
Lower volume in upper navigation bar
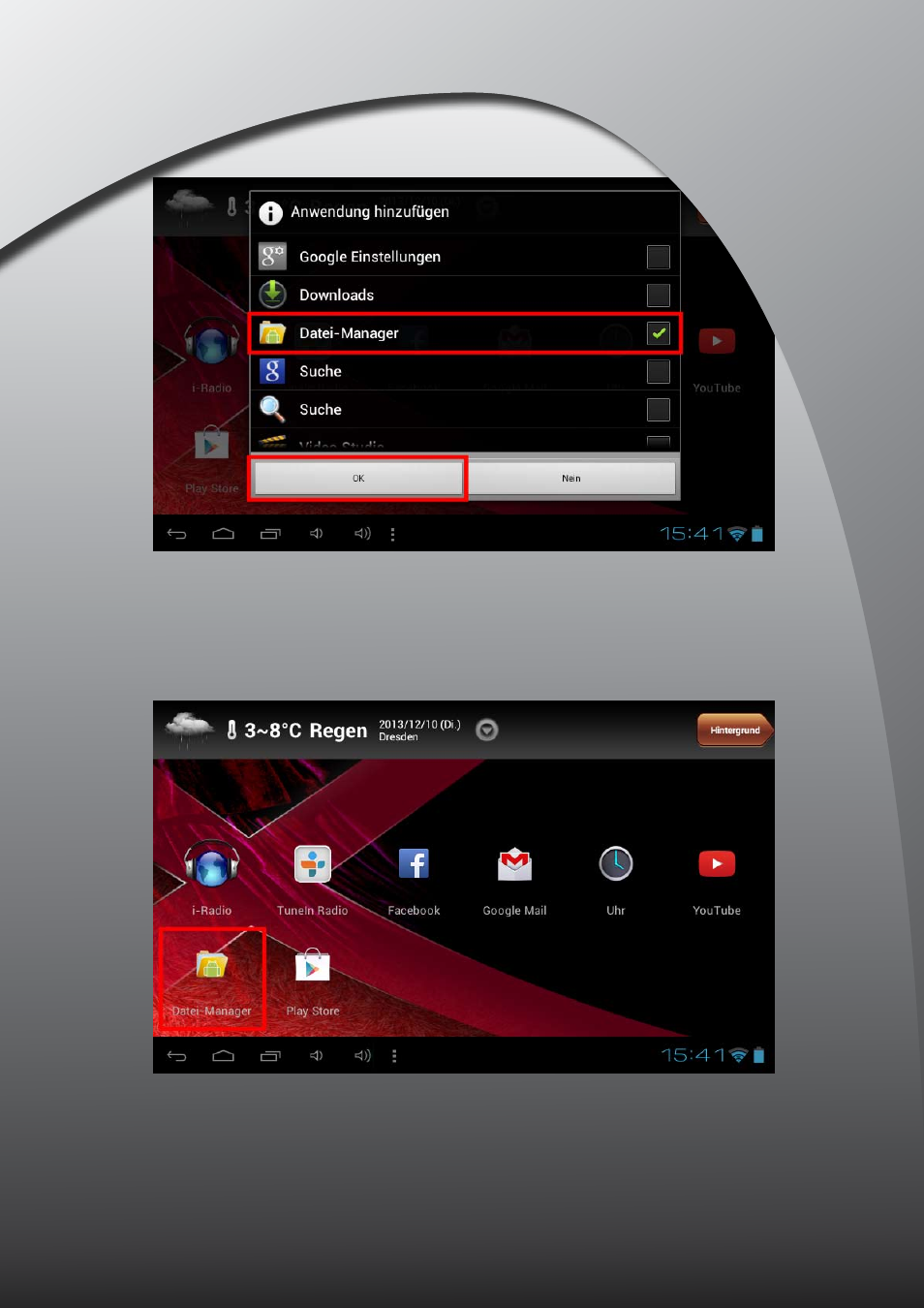pyautogui.click(x=316, y=534)
